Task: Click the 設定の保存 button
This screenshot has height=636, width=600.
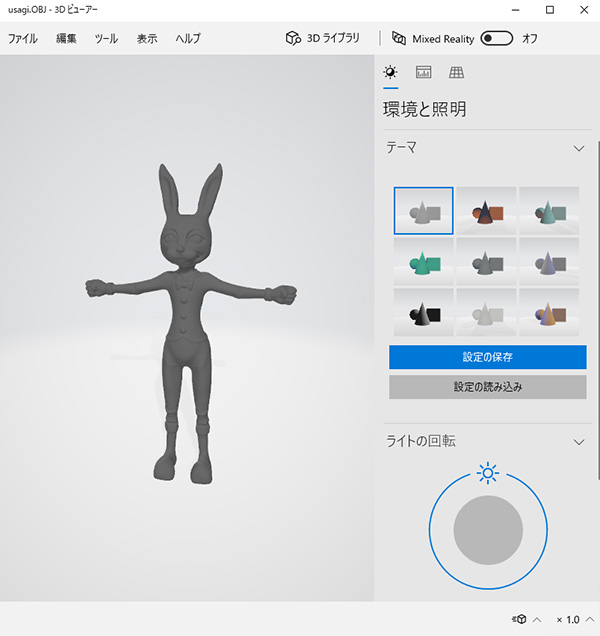Action: point(487,357)
